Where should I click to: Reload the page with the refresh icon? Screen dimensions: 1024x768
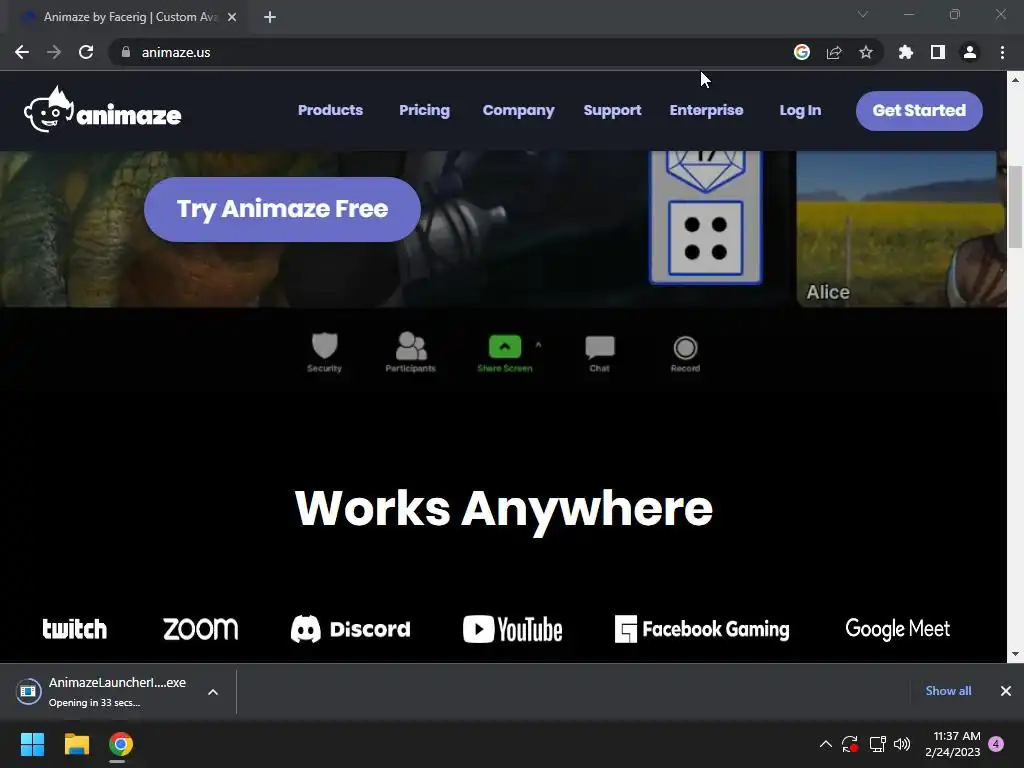pyautogui.click(x=86, y=52)
